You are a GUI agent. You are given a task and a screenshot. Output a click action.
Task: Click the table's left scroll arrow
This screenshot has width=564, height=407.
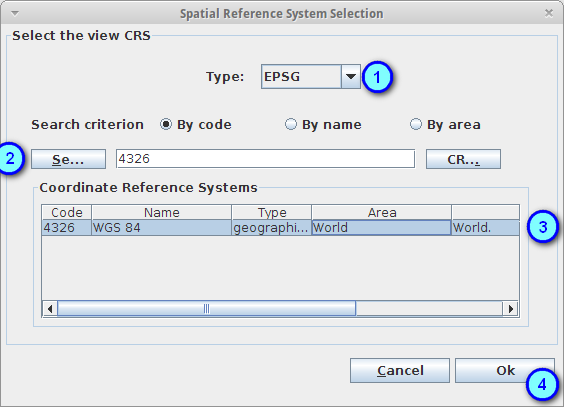(50, 308)
